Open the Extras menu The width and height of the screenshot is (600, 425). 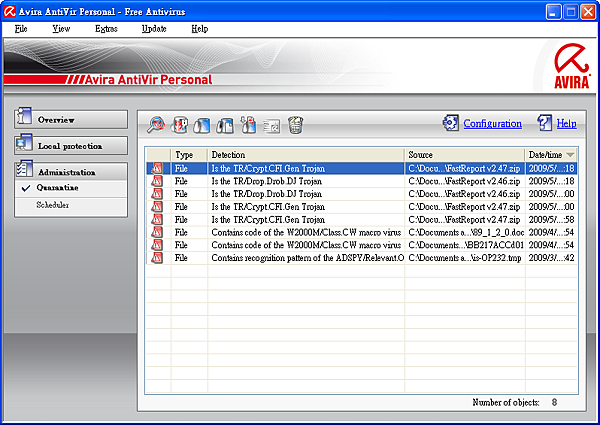click(x=106, y=29)
